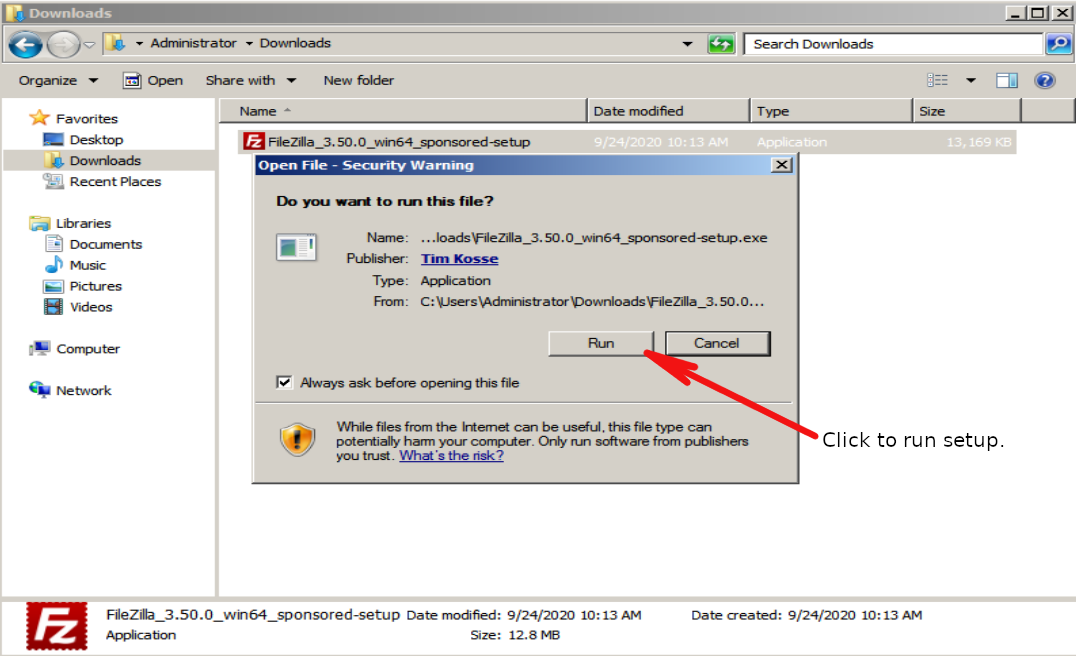
Task: Click the Favorites star icon
Action: click(39, 118)
